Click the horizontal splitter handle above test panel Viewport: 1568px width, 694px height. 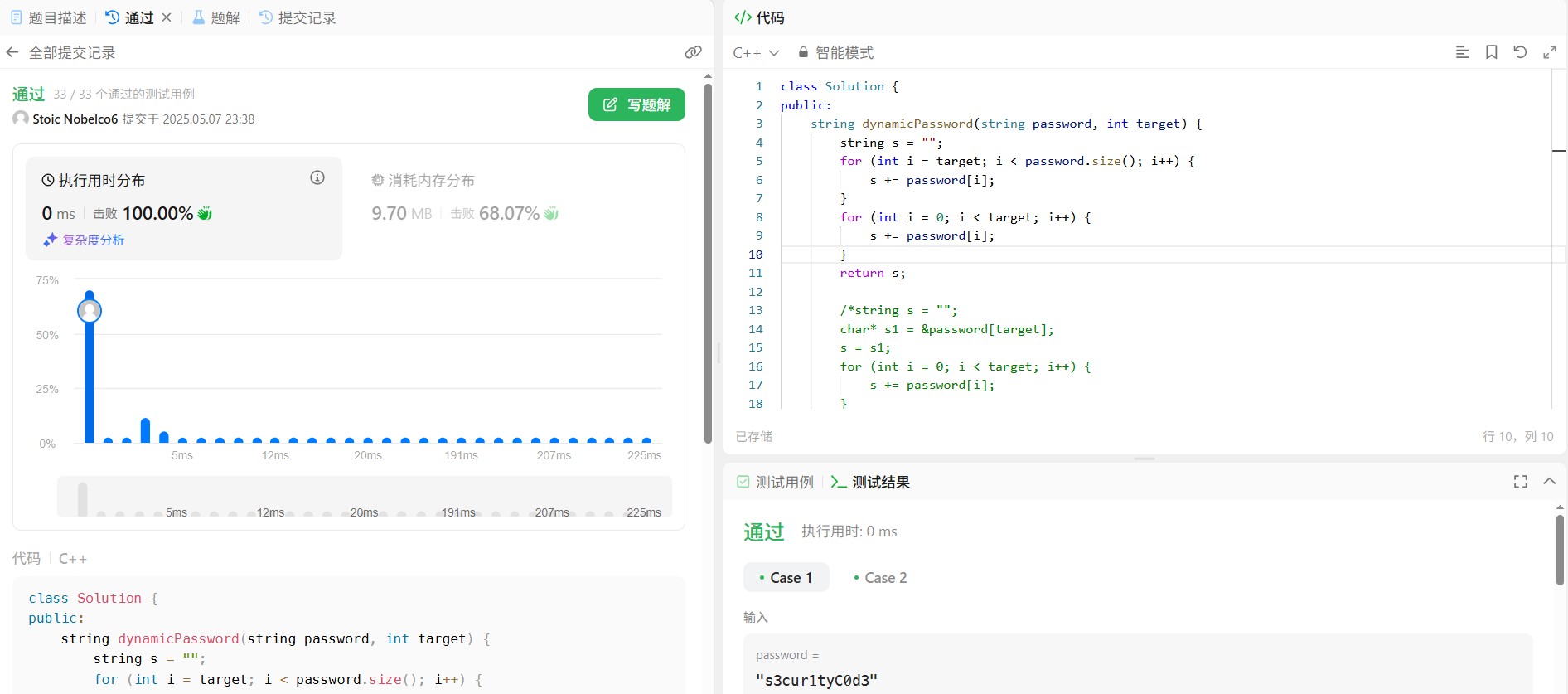pyautogui.click(x=1145, y=459)
